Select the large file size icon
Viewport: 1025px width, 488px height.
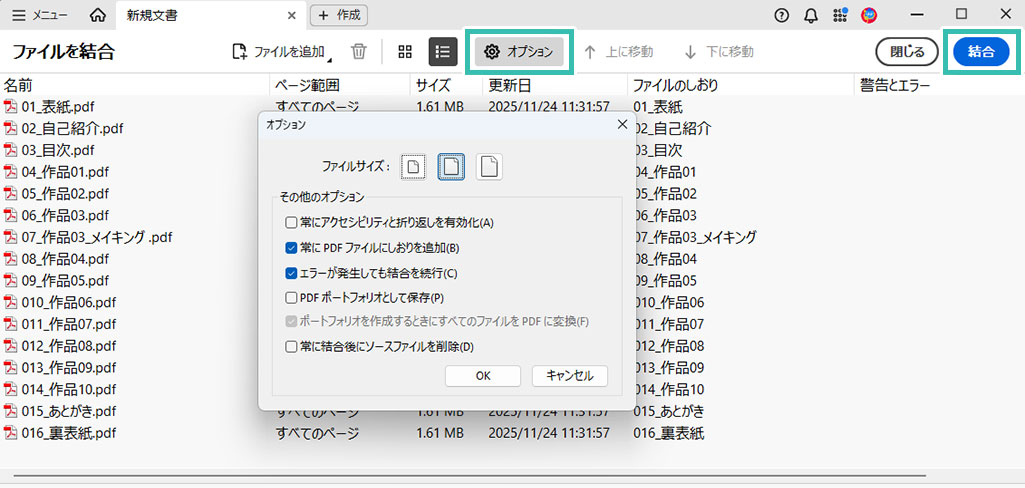pos(489,168)
